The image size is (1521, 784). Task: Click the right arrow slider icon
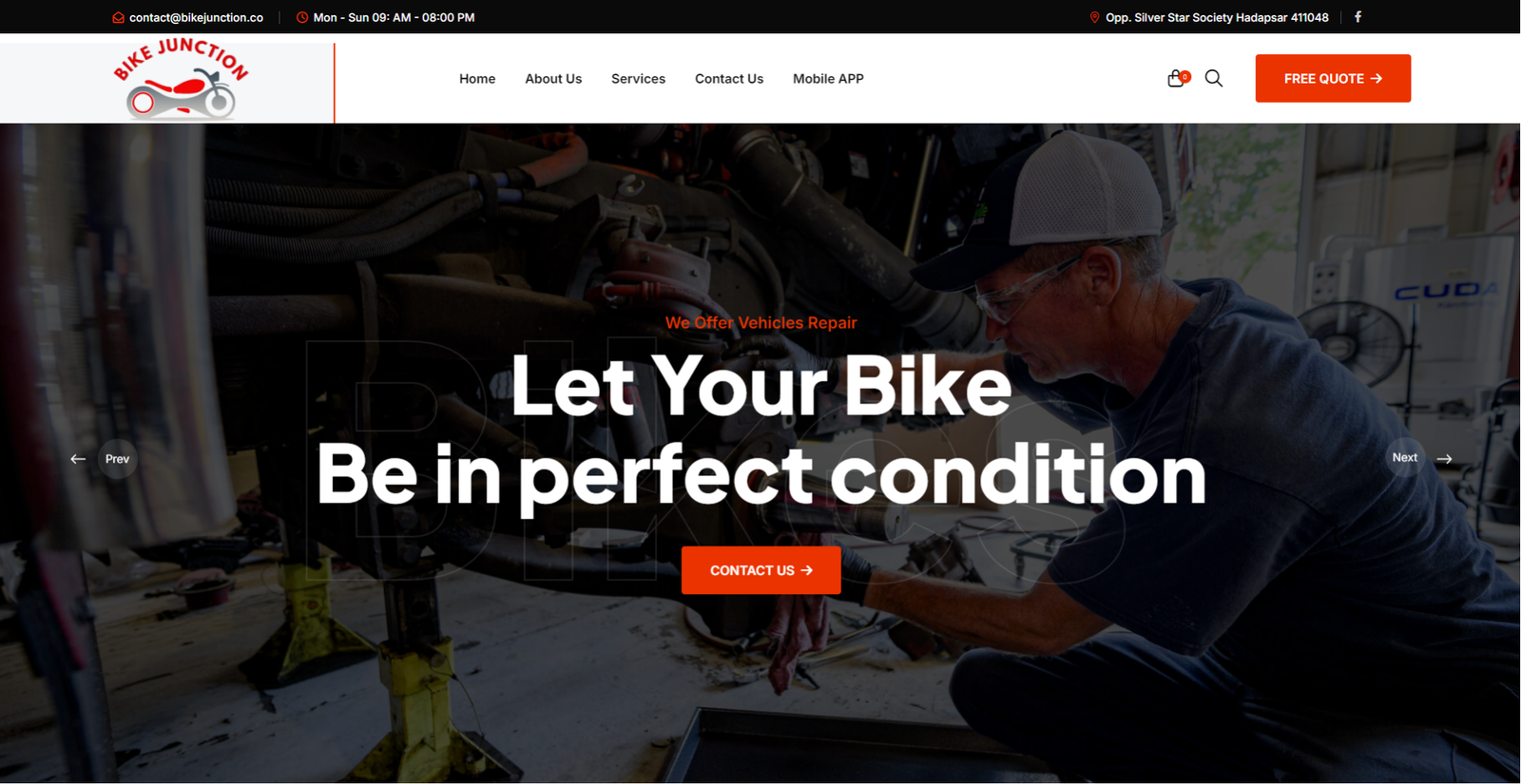point(1444,459)
